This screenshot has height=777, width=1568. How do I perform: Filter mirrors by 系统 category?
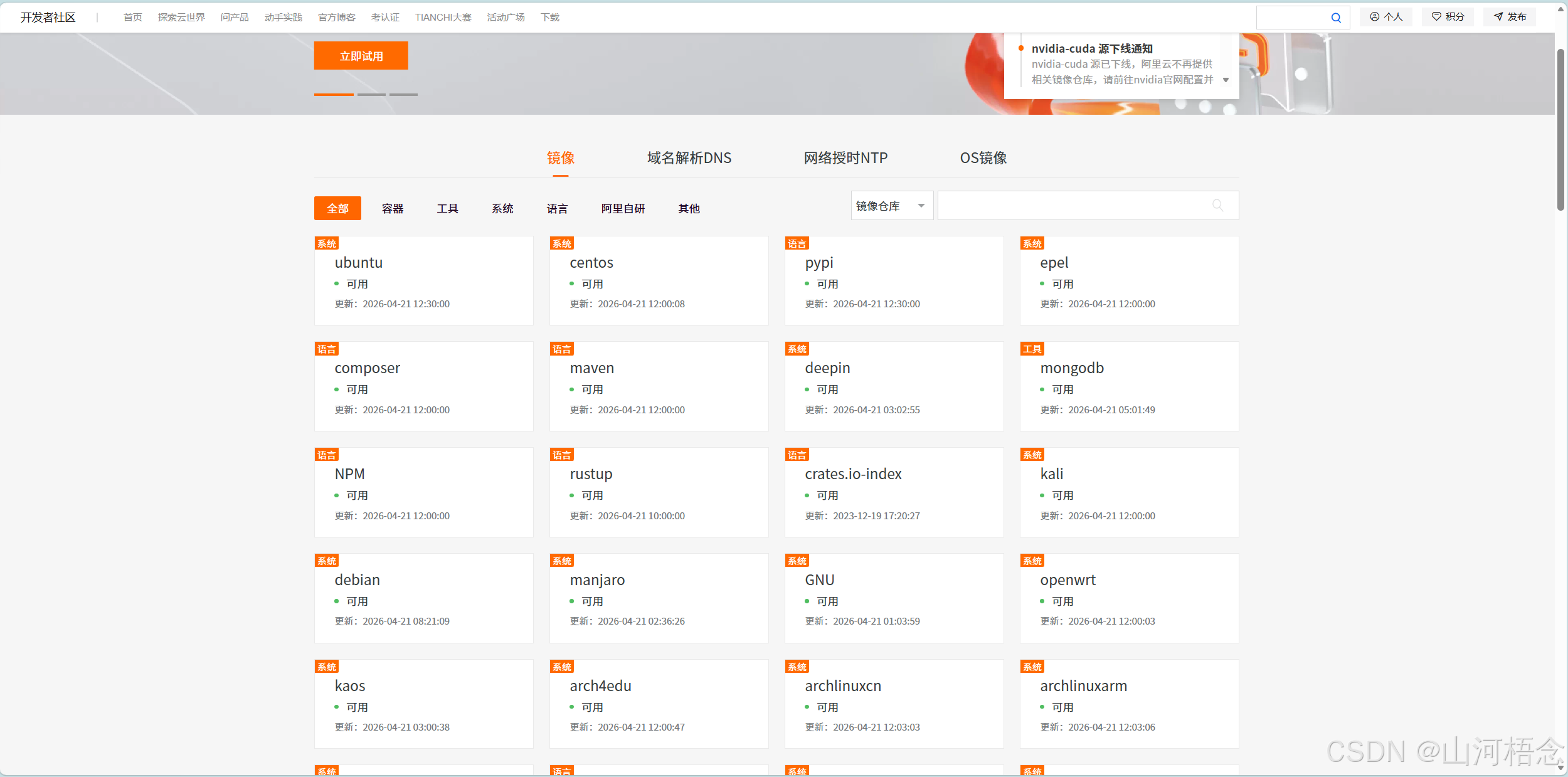point(502,208)
